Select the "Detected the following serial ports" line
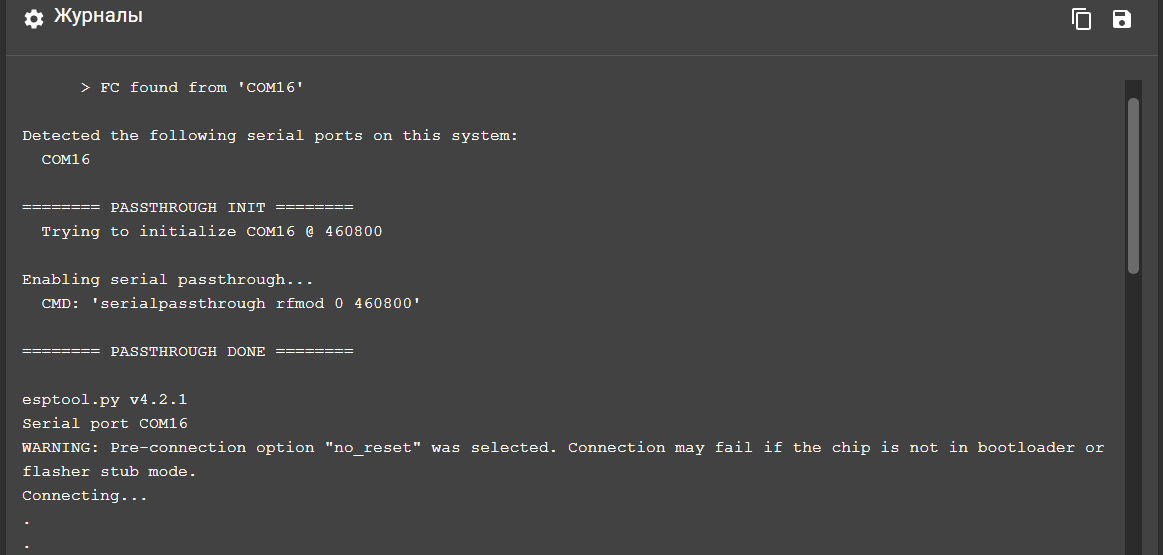Viewport: 1163px width, 555px height. tap(271, 136)
